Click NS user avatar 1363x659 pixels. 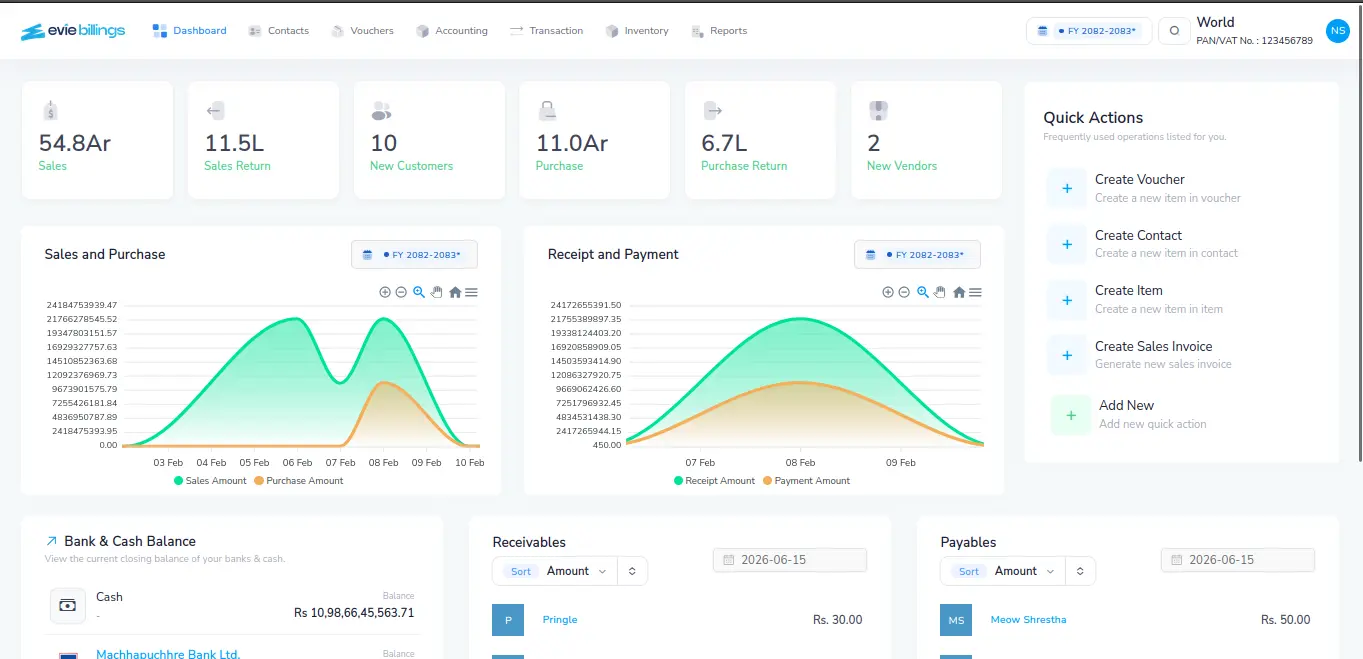1337,31
